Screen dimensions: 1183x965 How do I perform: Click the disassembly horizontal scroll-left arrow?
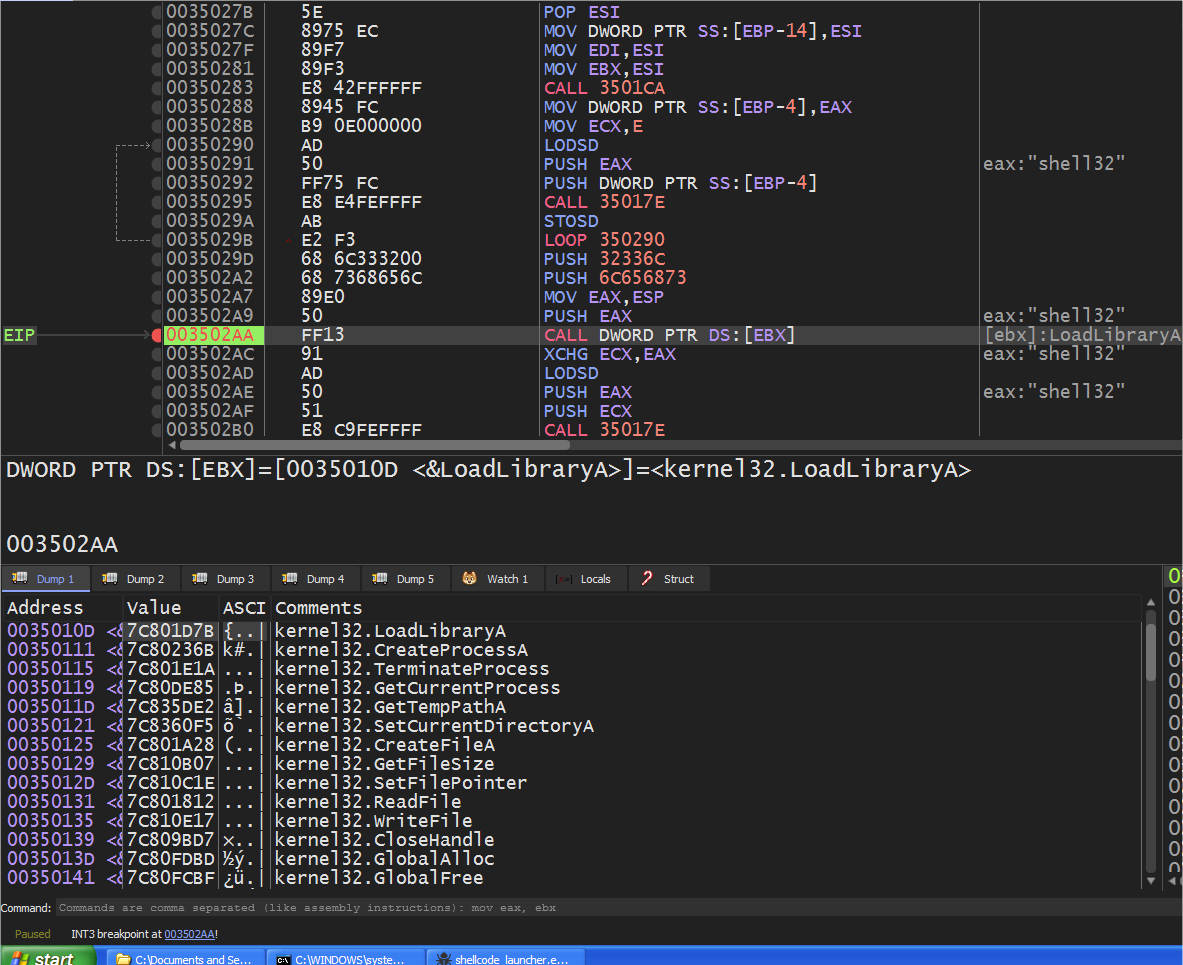tap(171, 445)
